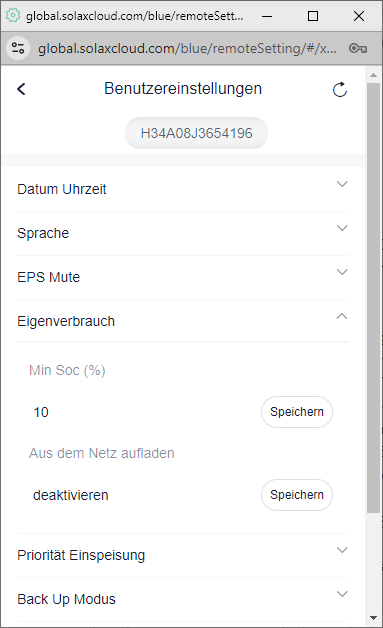Click the password key icon
This screenshot has height=628, width=383.
[358, 48]
